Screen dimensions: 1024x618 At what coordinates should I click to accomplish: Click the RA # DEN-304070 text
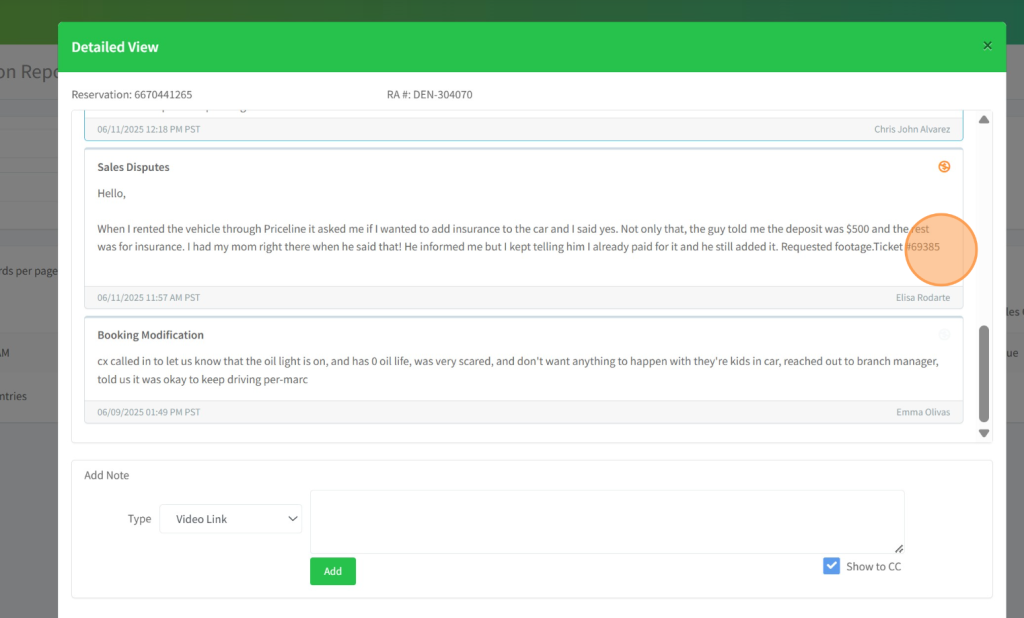[x=429, y=95]
